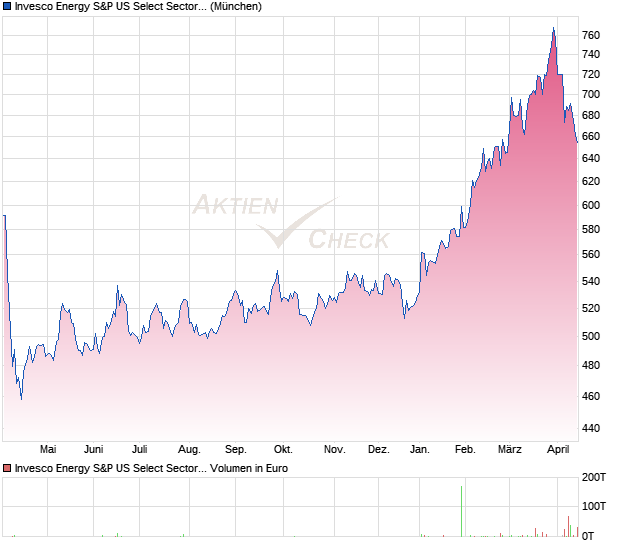Viewport: 620px width, 546px height.
Task: Click the red legend square beside Volumen title
Action: pos(7,469)
